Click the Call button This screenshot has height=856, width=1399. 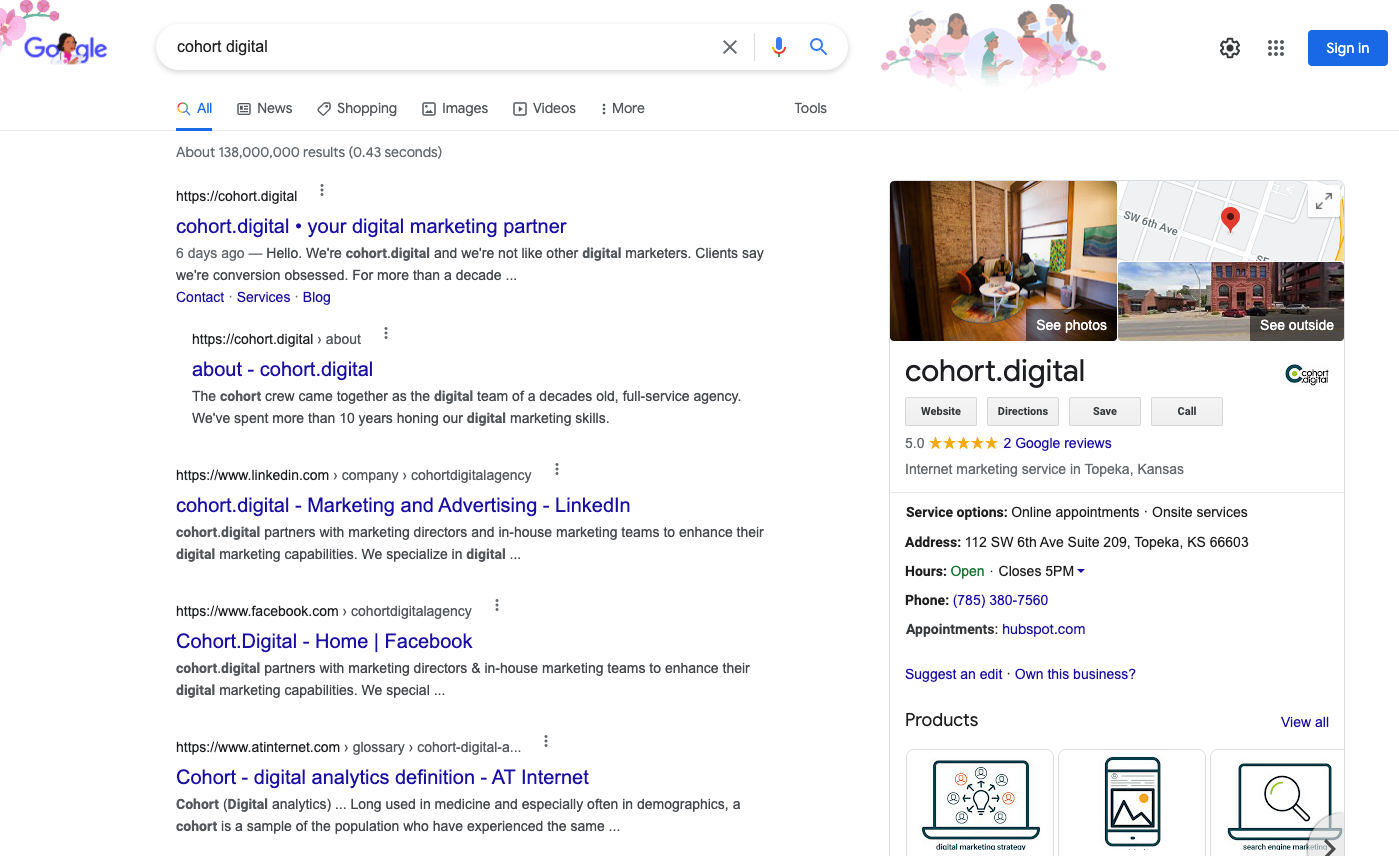coord(1187,411)
